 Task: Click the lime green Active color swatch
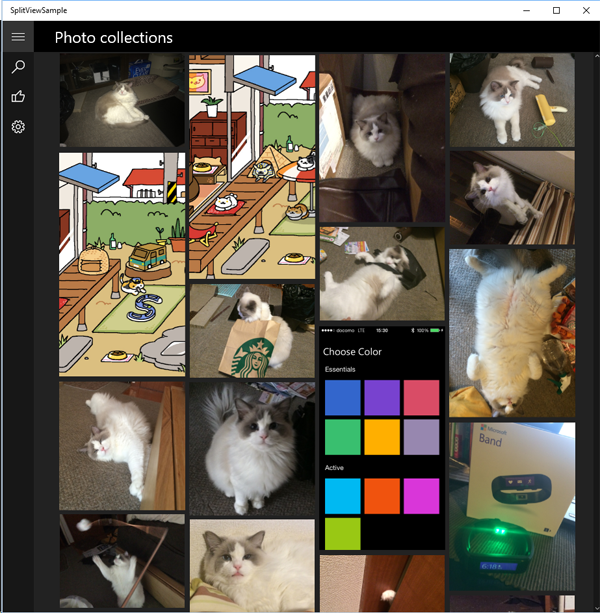pos(343,534)
